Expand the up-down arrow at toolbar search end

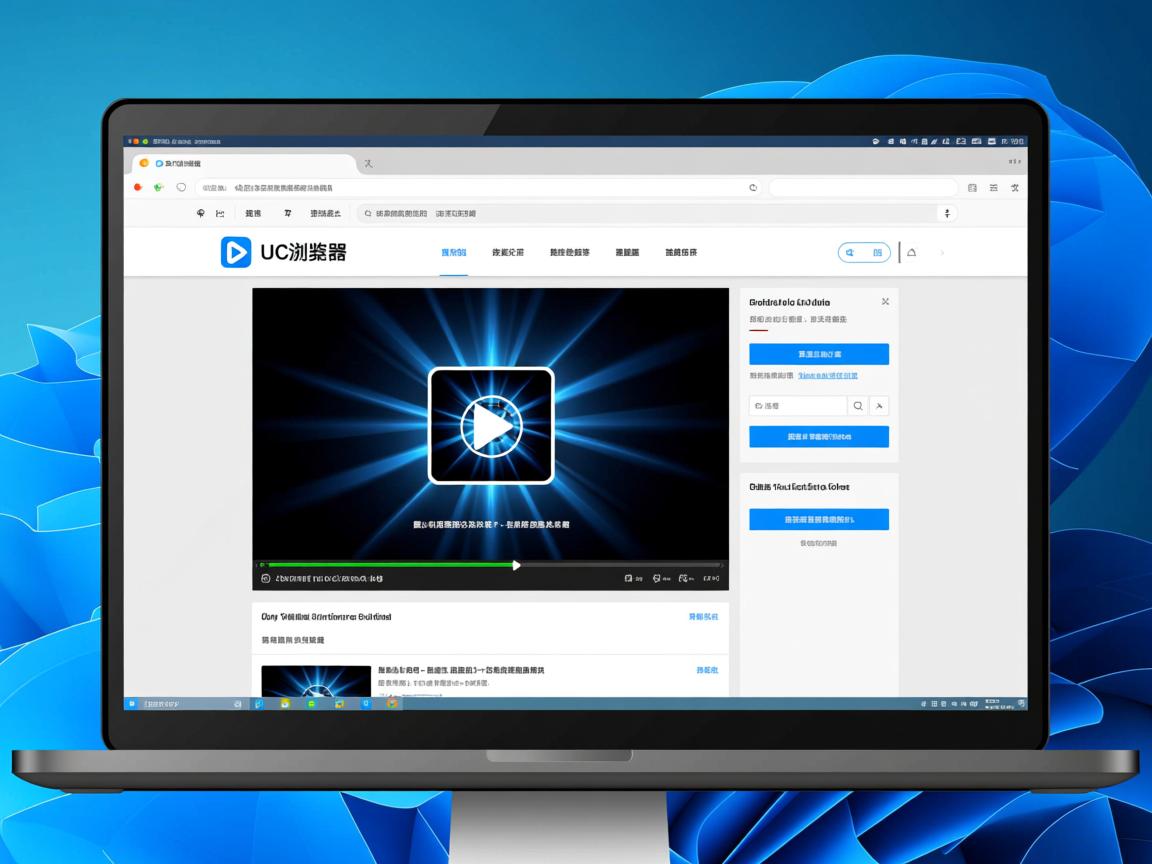[x=946, y=213]
